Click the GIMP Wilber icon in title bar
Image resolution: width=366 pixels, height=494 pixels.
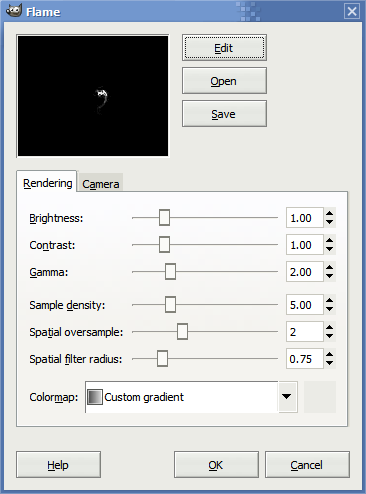pos(14,11)
